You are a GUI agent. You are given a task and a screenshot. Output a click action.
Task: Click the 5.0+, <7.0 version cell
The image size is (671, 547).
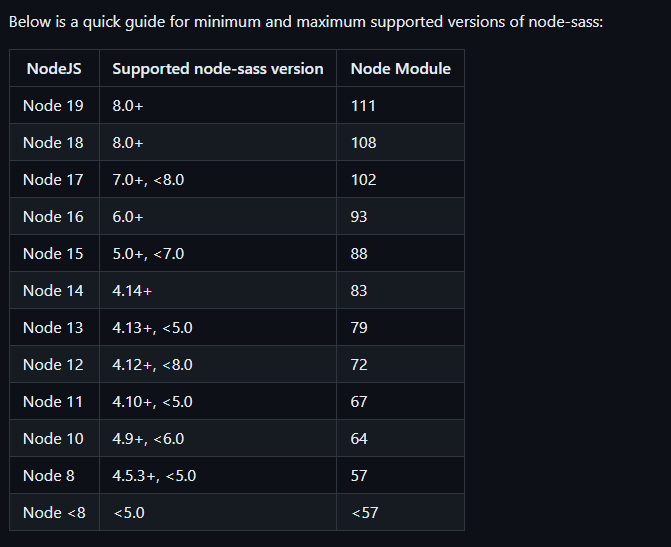[148, 254]
